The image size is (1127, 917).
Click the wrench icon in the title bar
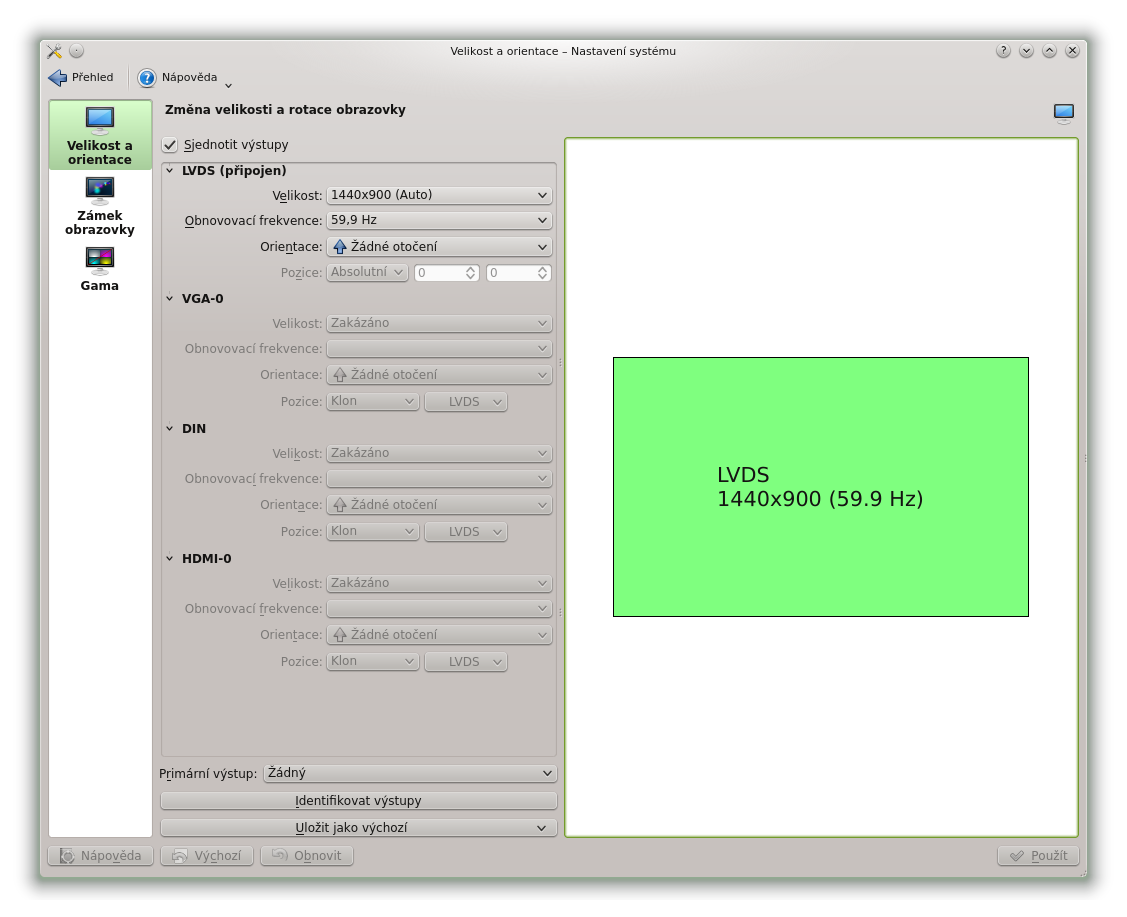click(x=54, y=51)
